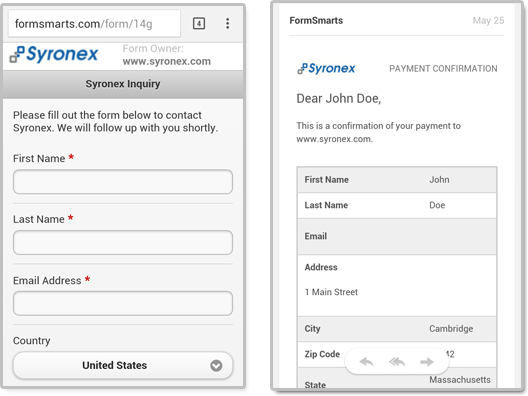Click the Syronex Inquiry title bar
Image resolution: width=528 pixels, height=396 pixels.
(123, 84)
